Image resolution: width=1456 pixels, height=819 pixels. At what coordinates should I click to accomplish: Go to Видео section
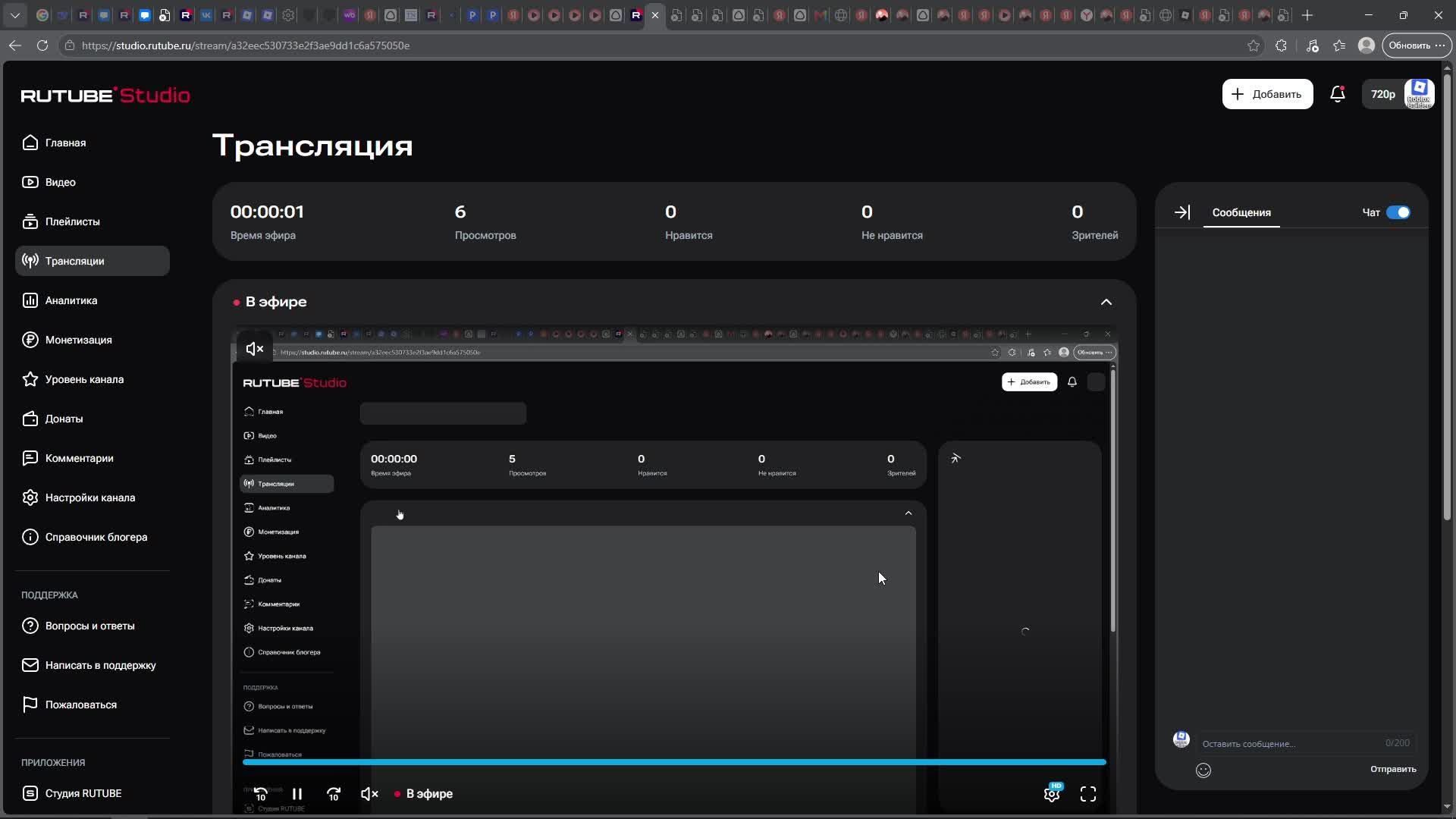pyautogui.click(x=93, y=182)
